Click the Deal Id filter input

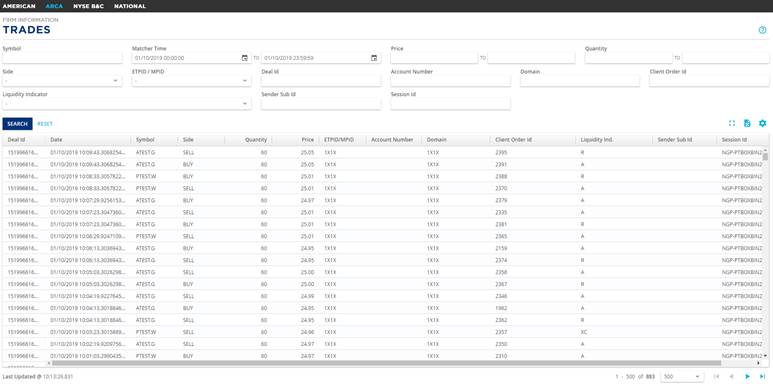pos(321,81)
